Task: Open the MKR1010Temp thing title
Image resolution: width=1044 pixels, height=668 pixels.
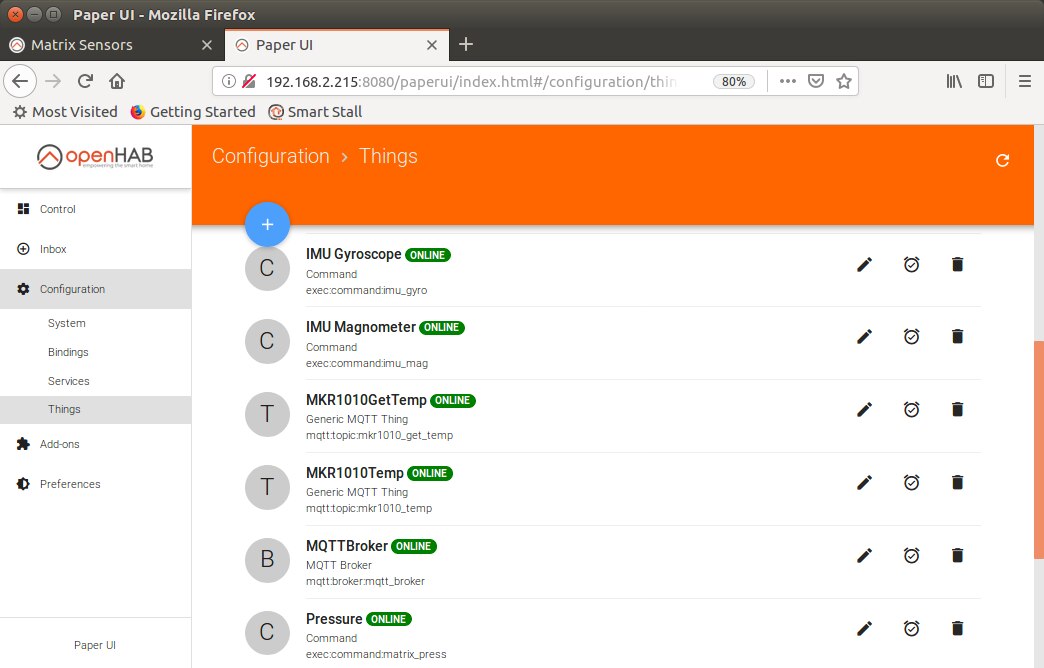Action: coord(355,473)
